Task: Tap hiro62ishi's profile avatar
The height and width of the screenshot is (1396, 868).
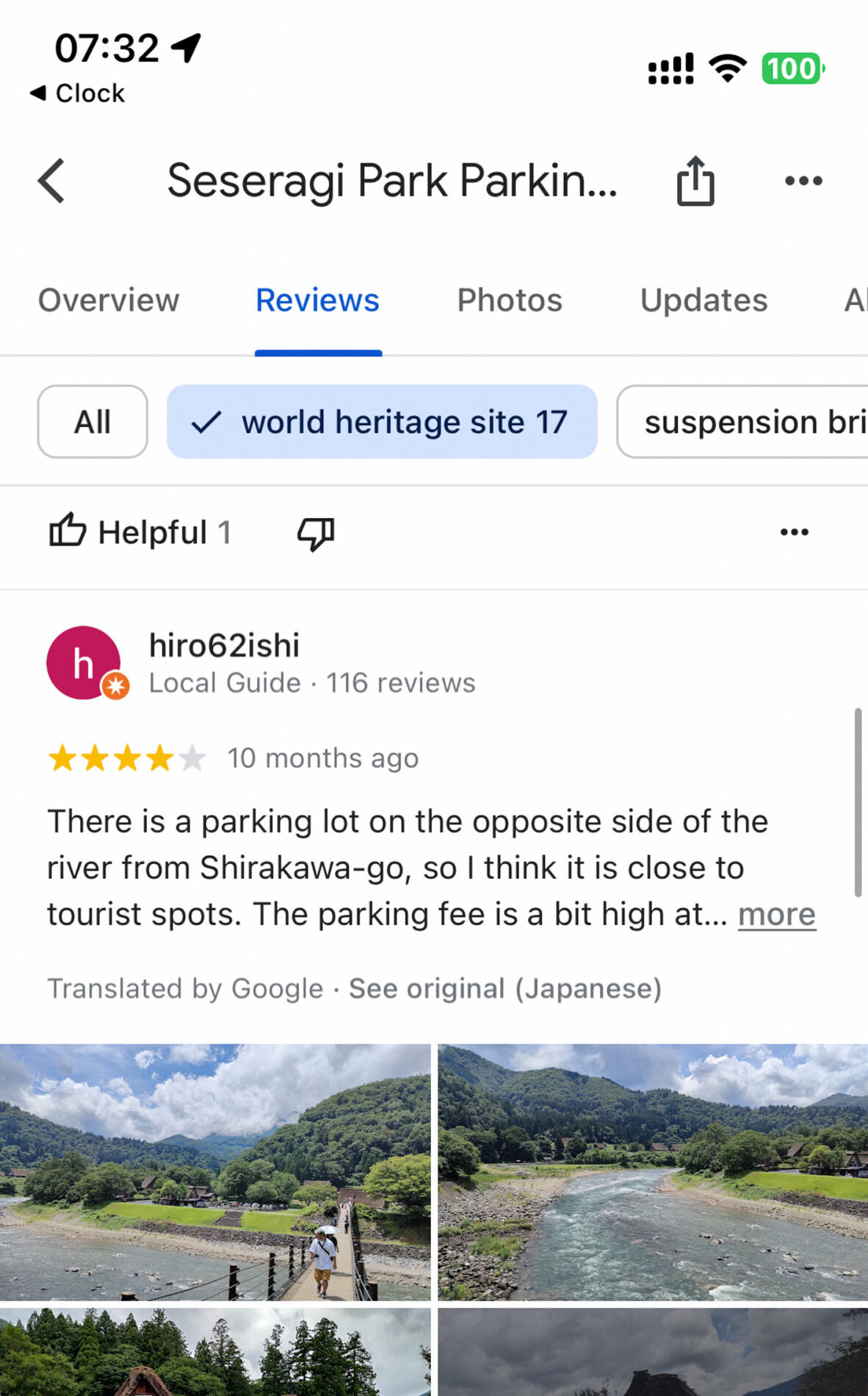Action: tap(84, 663)
